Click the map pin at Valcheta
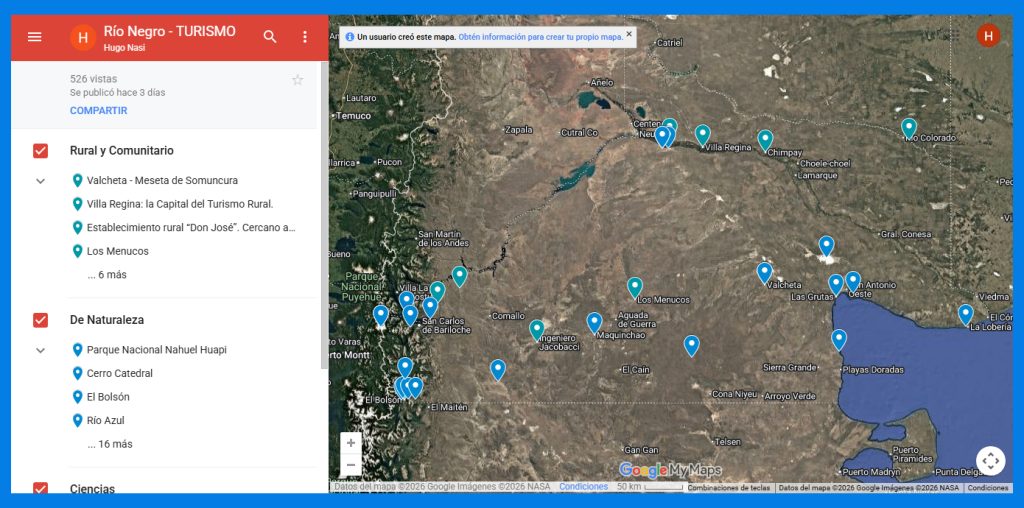 (x=765, y=271)
